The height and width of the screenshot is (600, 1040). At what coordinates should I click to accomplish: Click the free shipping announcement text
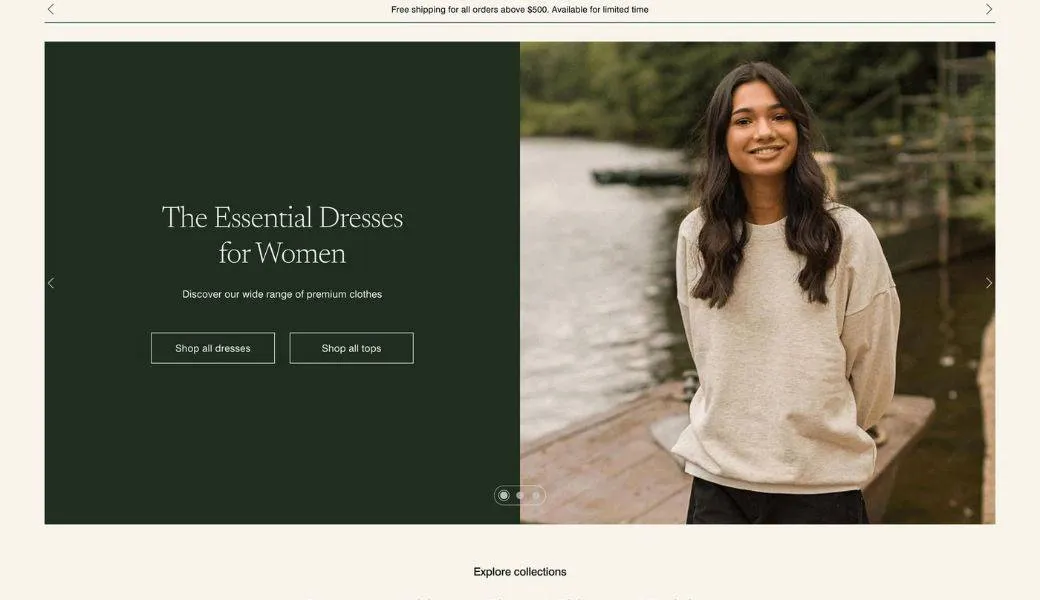[519, 9]
